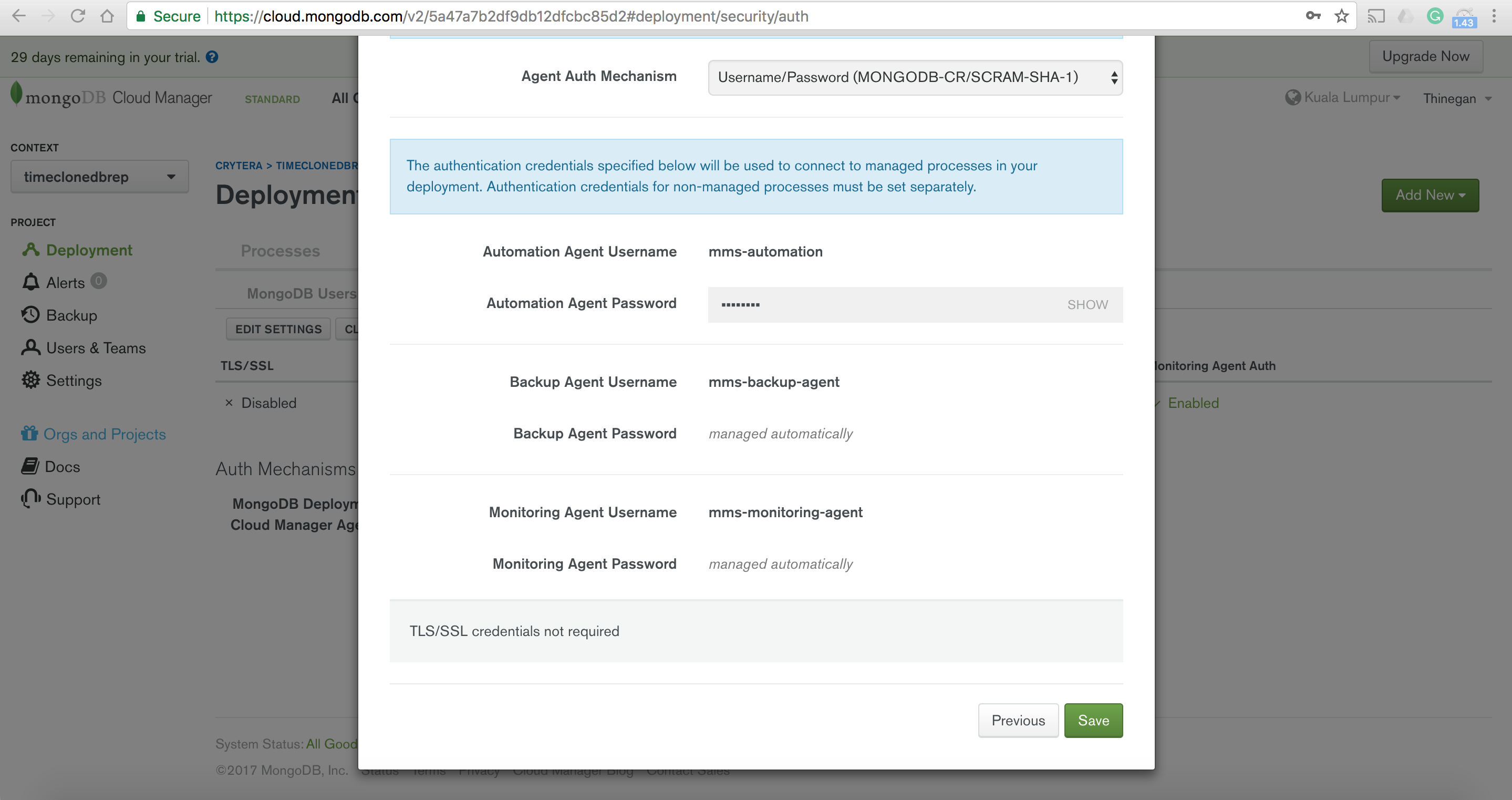Expand the Kuala Lumpur region menu
This screenshot has width=1512, height=800.
1352,98
